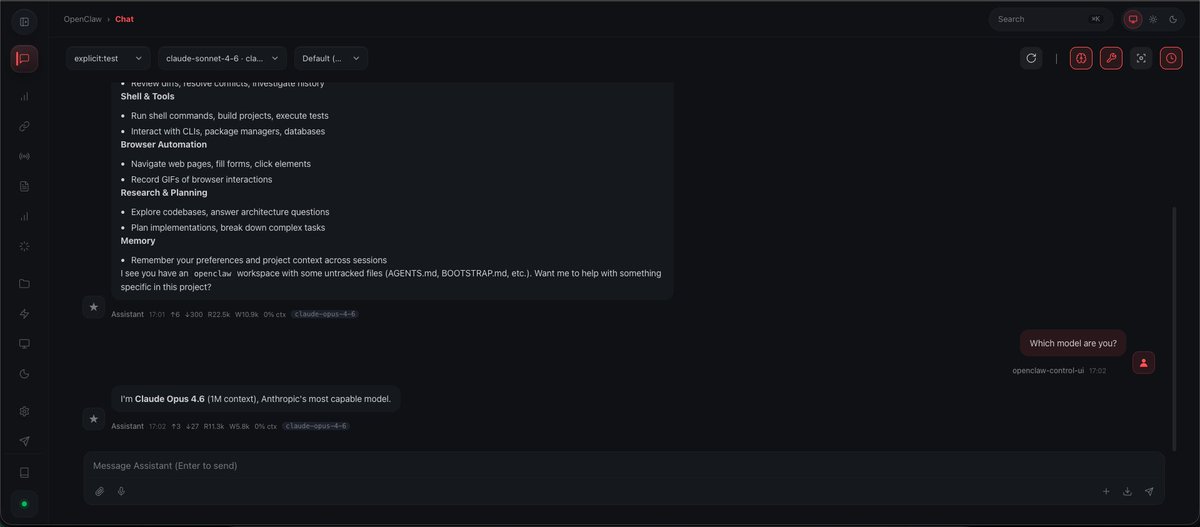Open the lightning bolt icon in sidebar
This screenshot has height=527, width=1200.
(24, 313)
